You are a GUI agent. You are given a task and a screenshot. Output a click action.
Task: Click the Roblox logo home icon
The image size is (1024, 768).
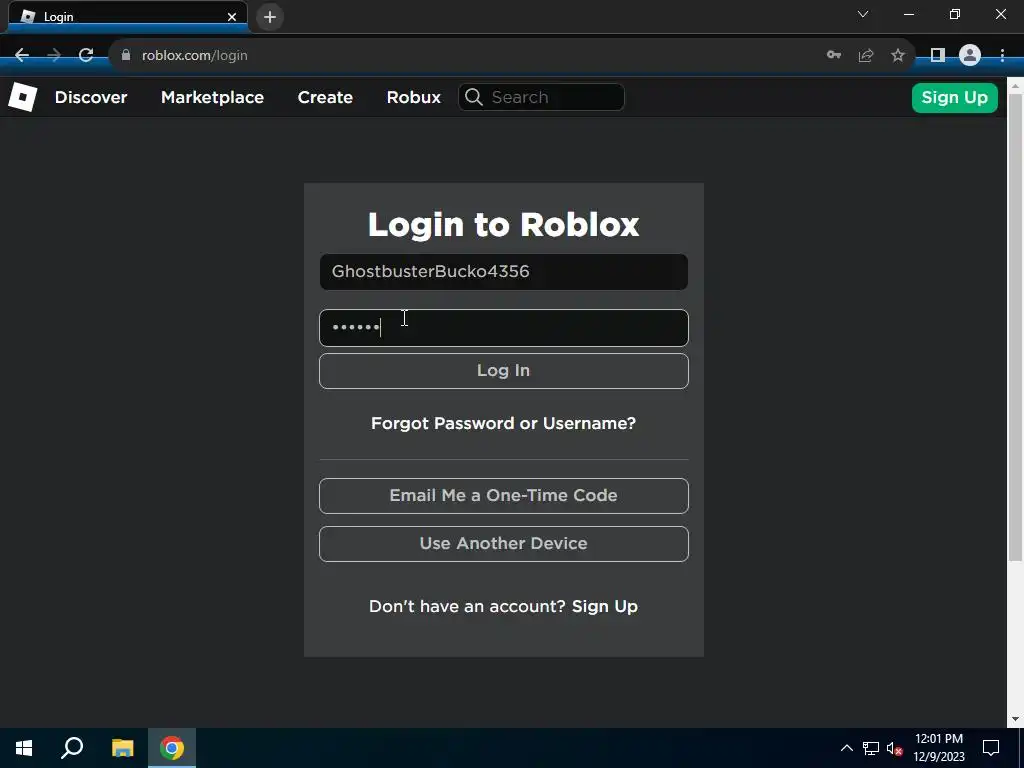coord(22,97)
